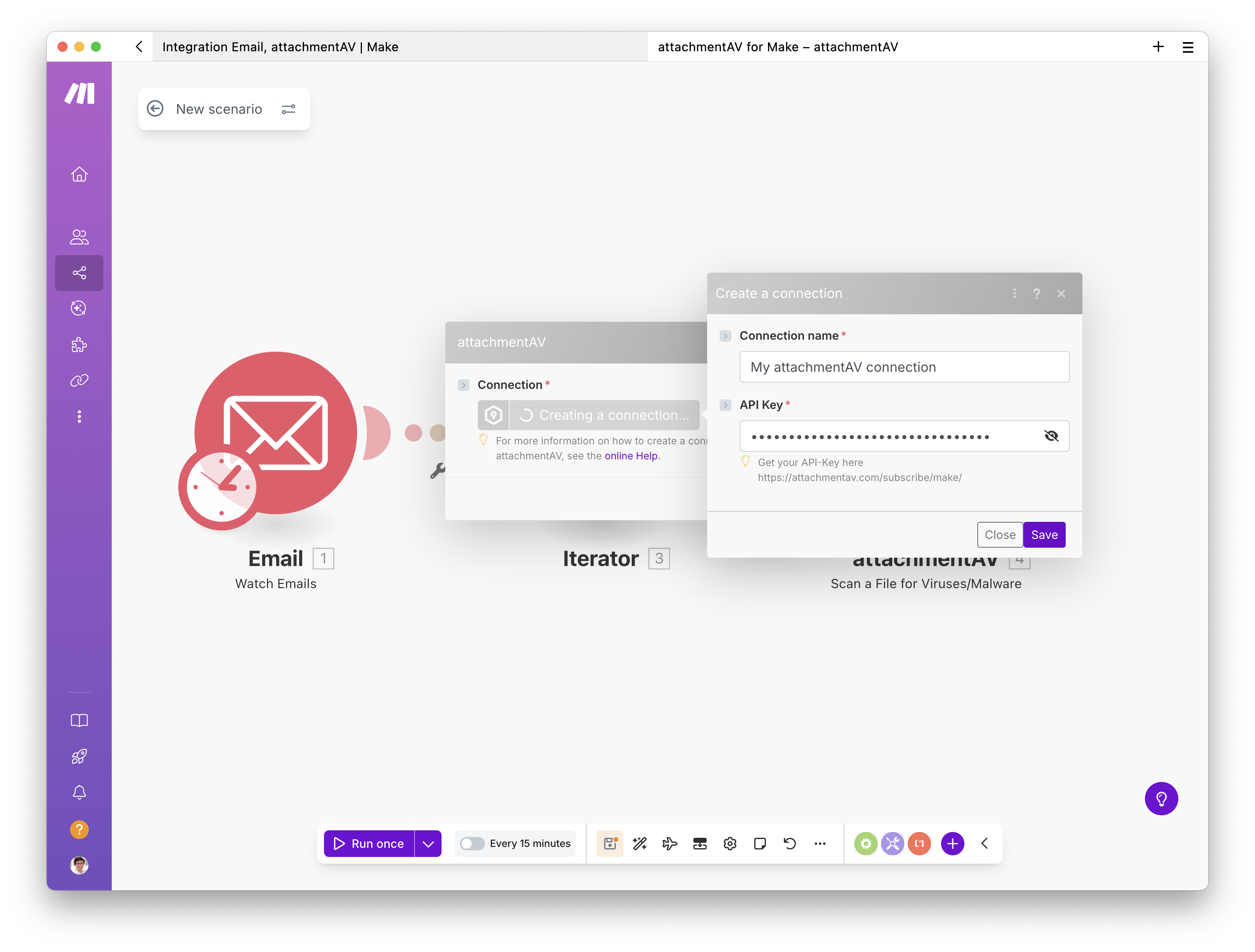This screenshot has width=1255, height=952.
Task: Expand the Connection name field options
Action: pyautogui.click(x=725, y=336)
